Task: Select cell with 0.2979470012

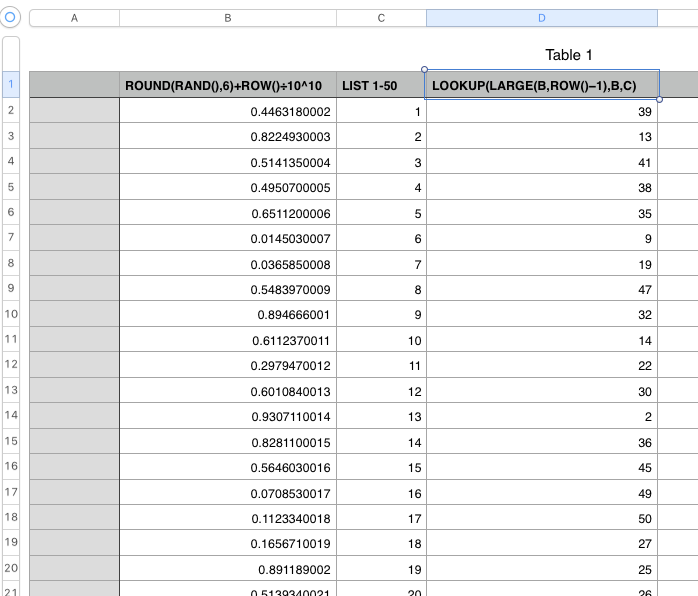Action: pyautogui.click(x=228, y=365)
